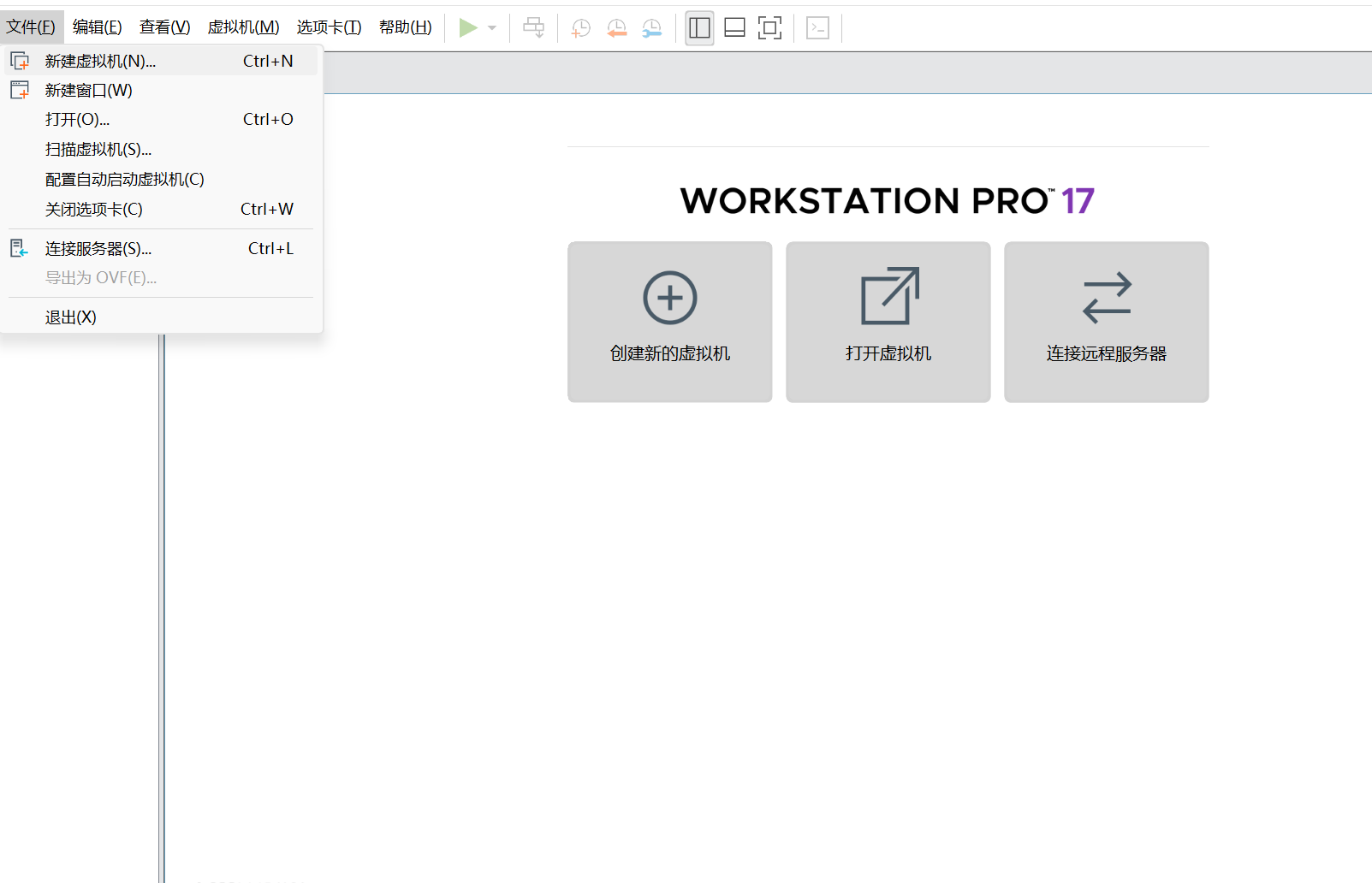
Task: Click the Send Ctrl+Alt+Del toolbar icon
Action: [533, 28]
